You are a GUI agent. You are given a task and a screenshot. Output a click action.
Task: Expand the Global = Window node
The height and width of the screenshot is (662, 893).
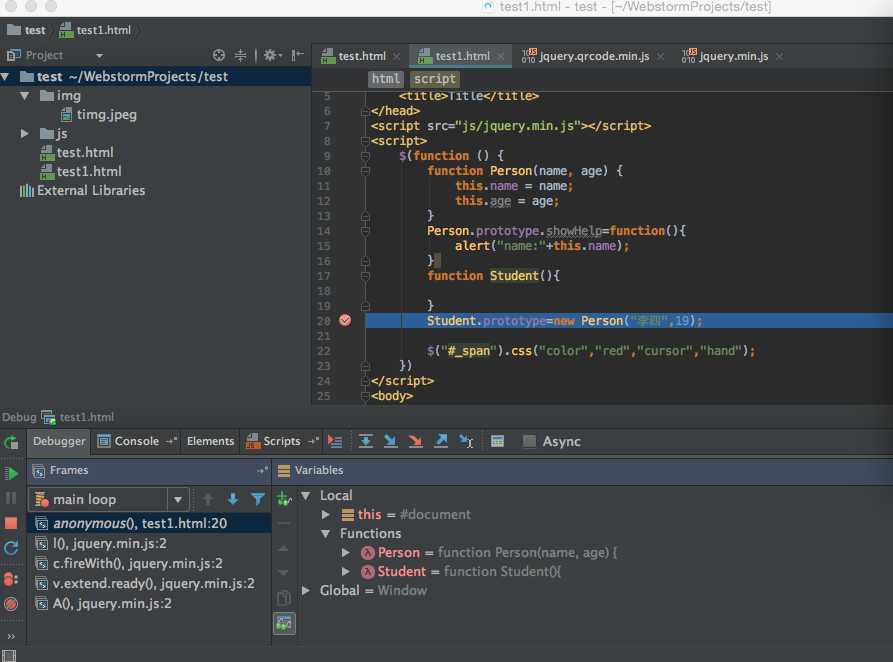306,590
